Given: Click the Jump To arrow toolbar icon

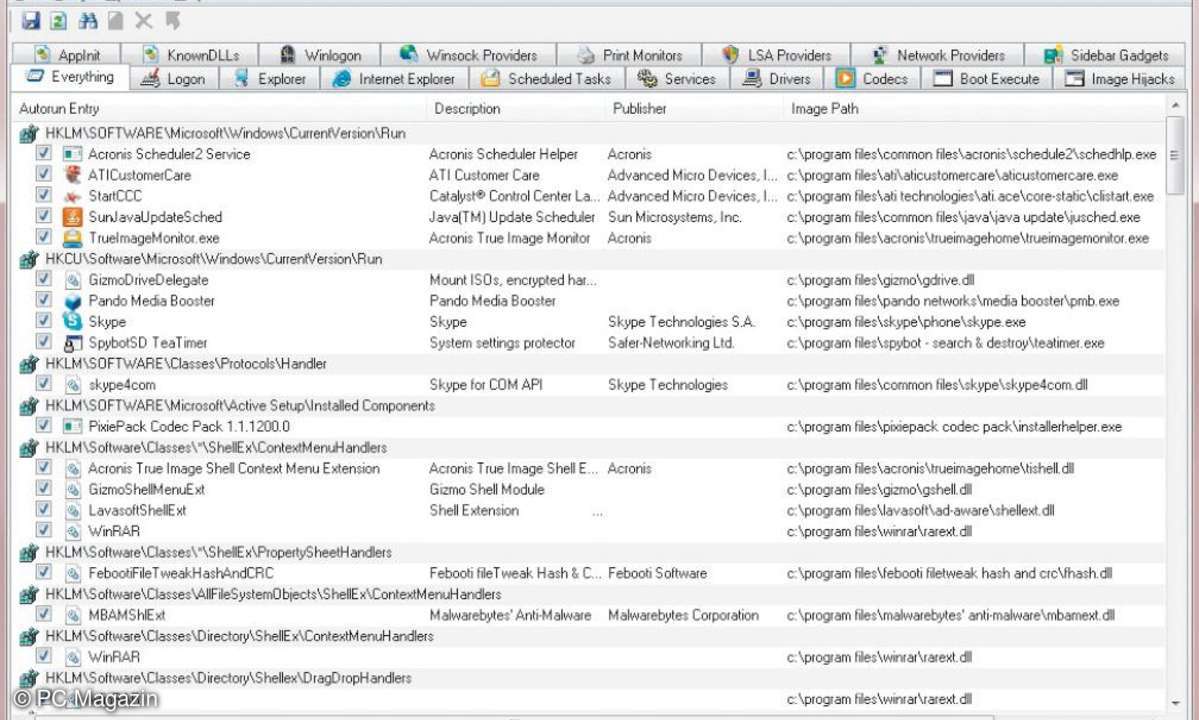Looking at the screenshot, I should click(x=173, y=21).
